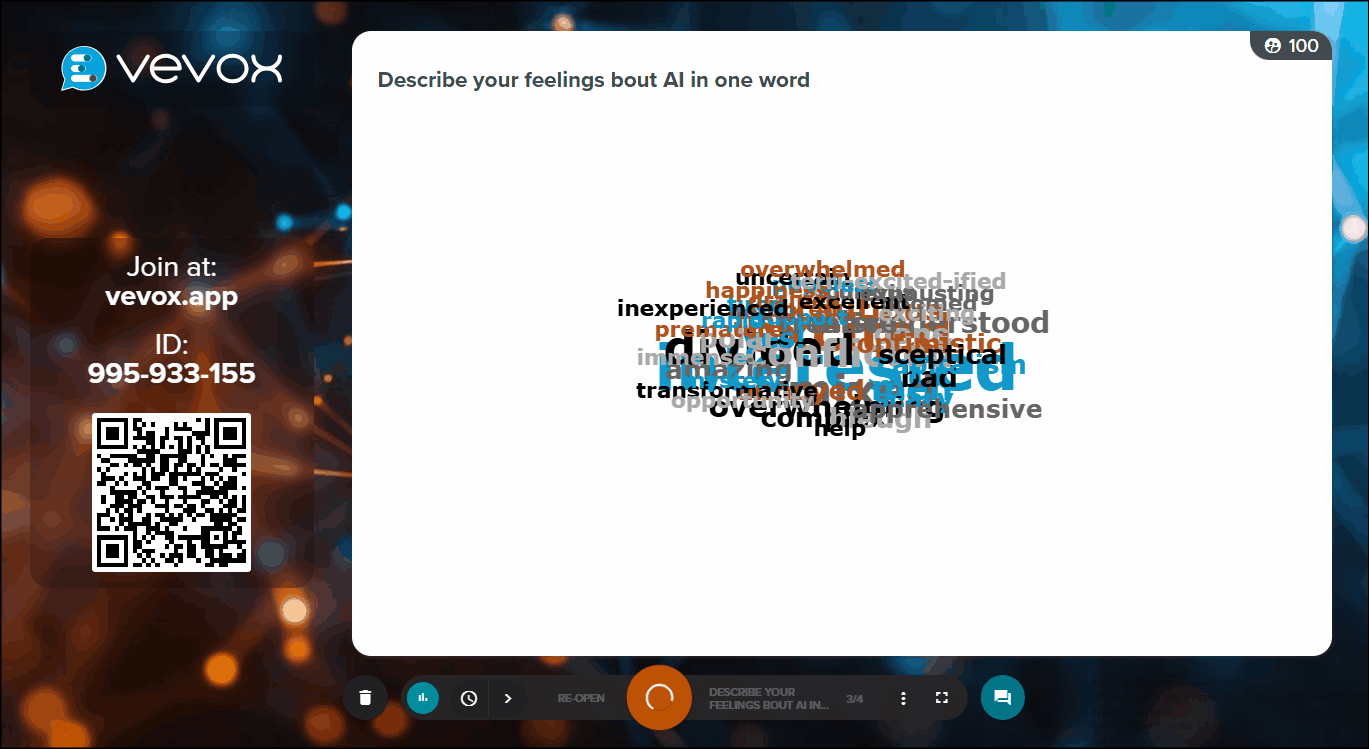Click the black word 'help' in cloud
This screenshot has height=749, width=1369.
pyautogui.click(x=839, y=429)
